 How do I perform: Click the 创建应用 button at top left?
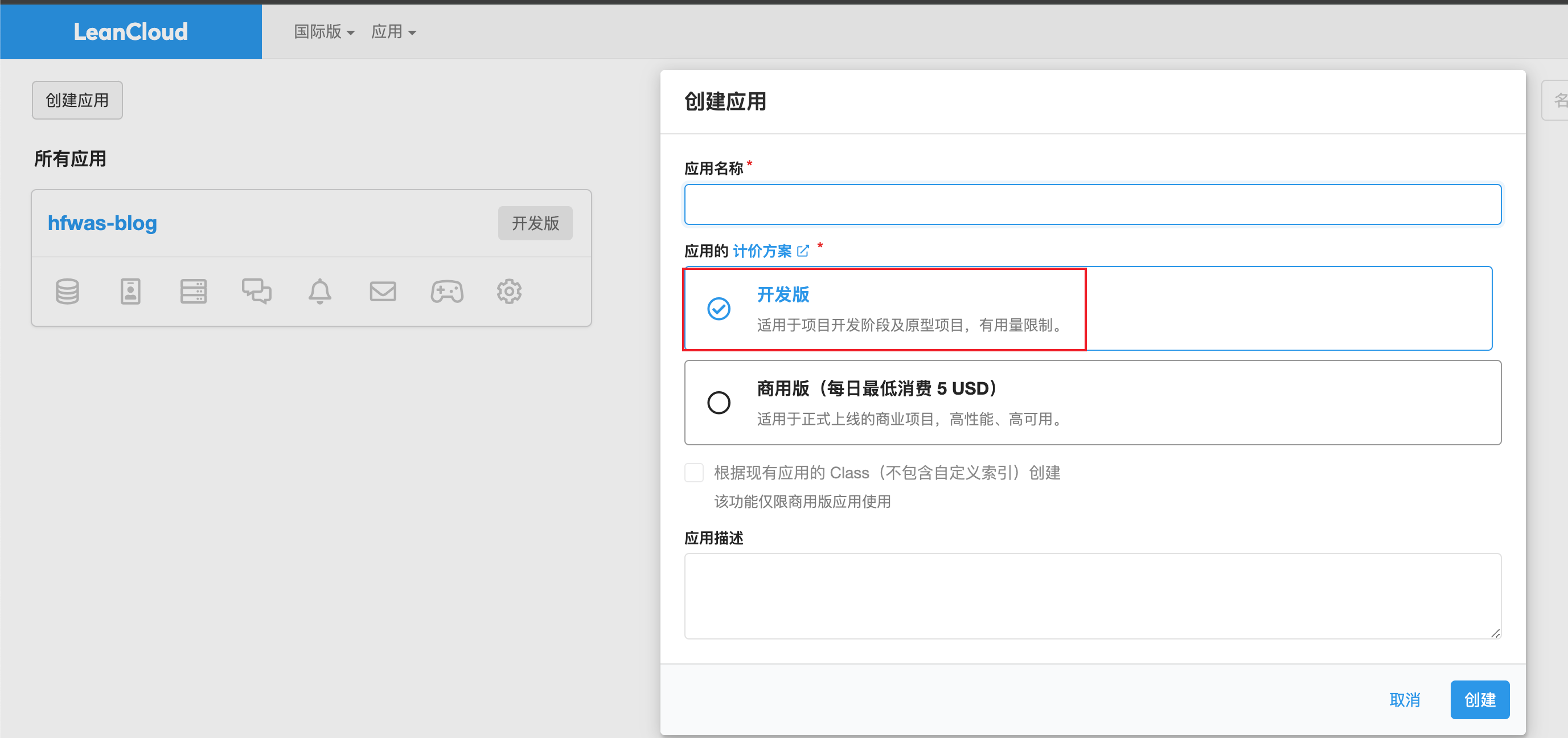[77, 100]
